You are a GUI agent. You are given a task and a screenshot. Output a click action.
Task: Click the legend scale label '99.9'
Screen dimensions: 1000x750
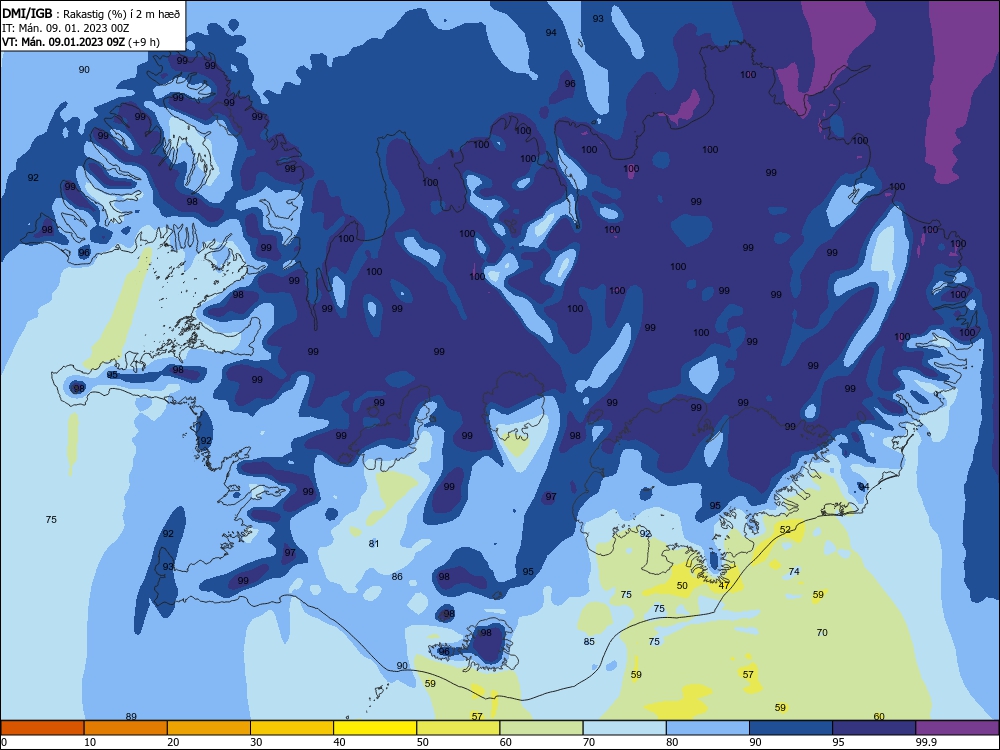pyautogui.click(x=925, y=742)
